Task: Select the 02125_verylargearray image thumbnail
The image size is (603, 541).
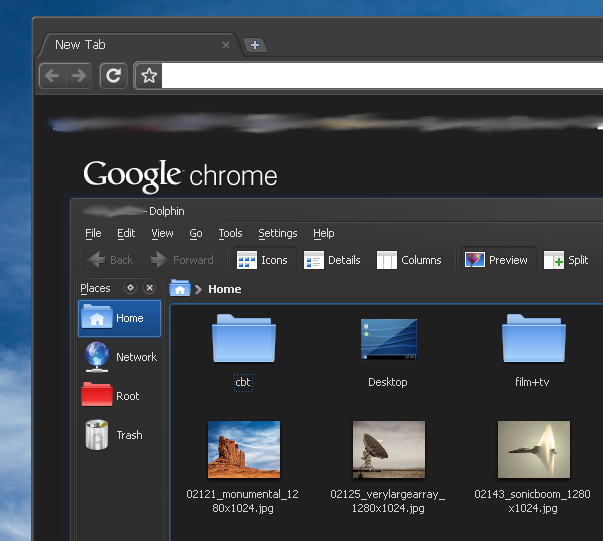Action: coord(389,449)
